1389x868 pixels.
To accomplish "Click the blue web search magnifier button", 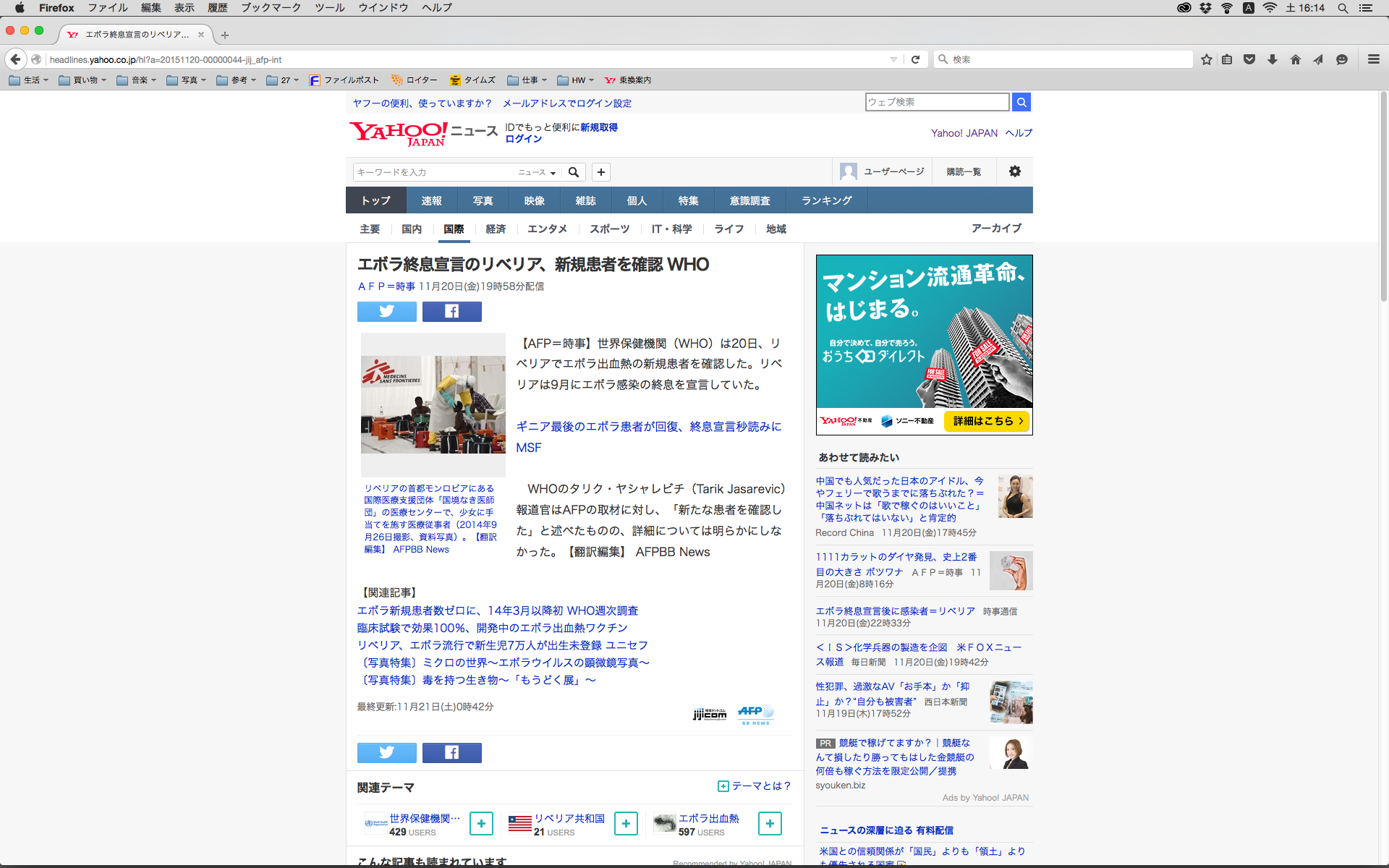I will click(1021, 102).
